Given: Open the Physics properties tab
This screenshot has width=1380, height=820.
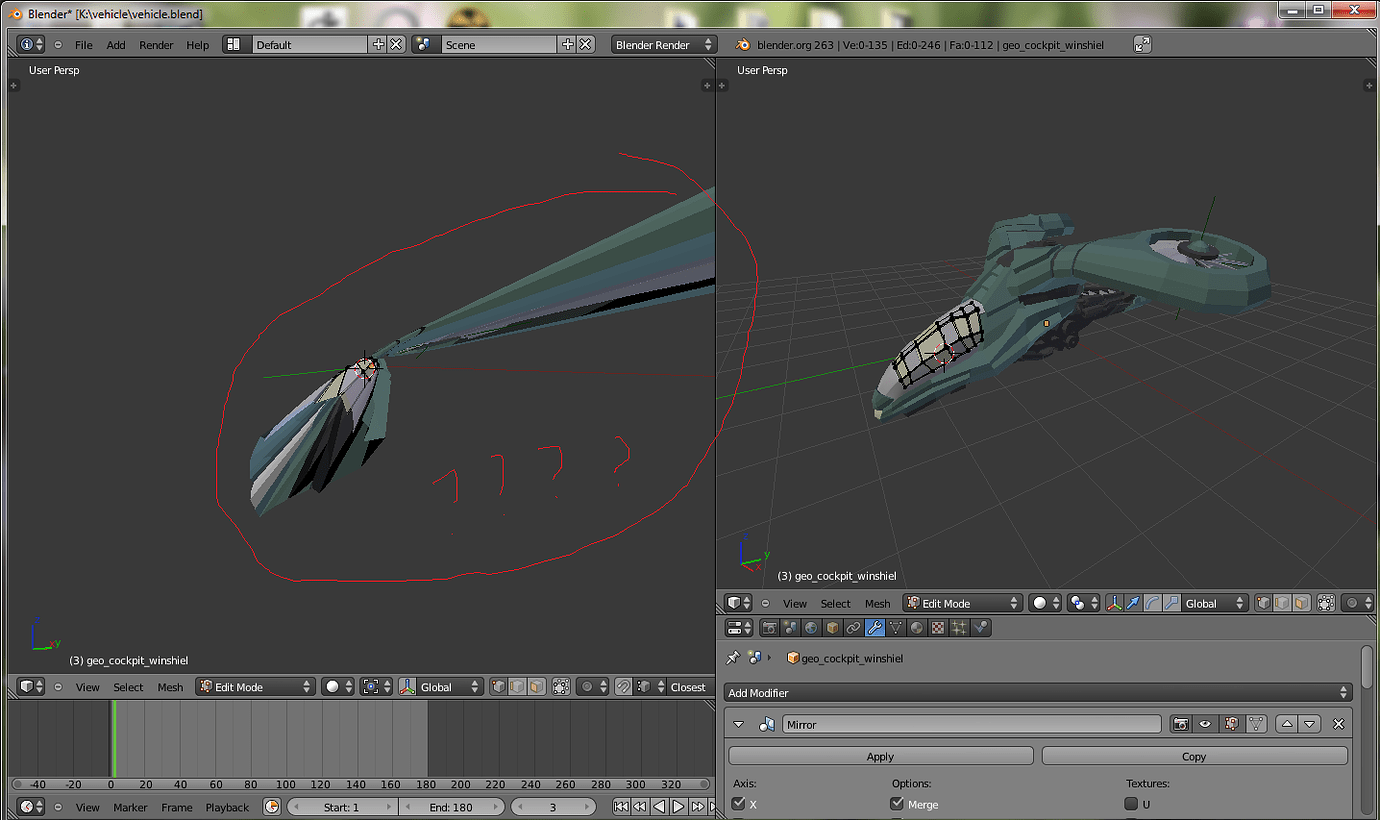Looking at the screenshot, I should click(980, 628).
